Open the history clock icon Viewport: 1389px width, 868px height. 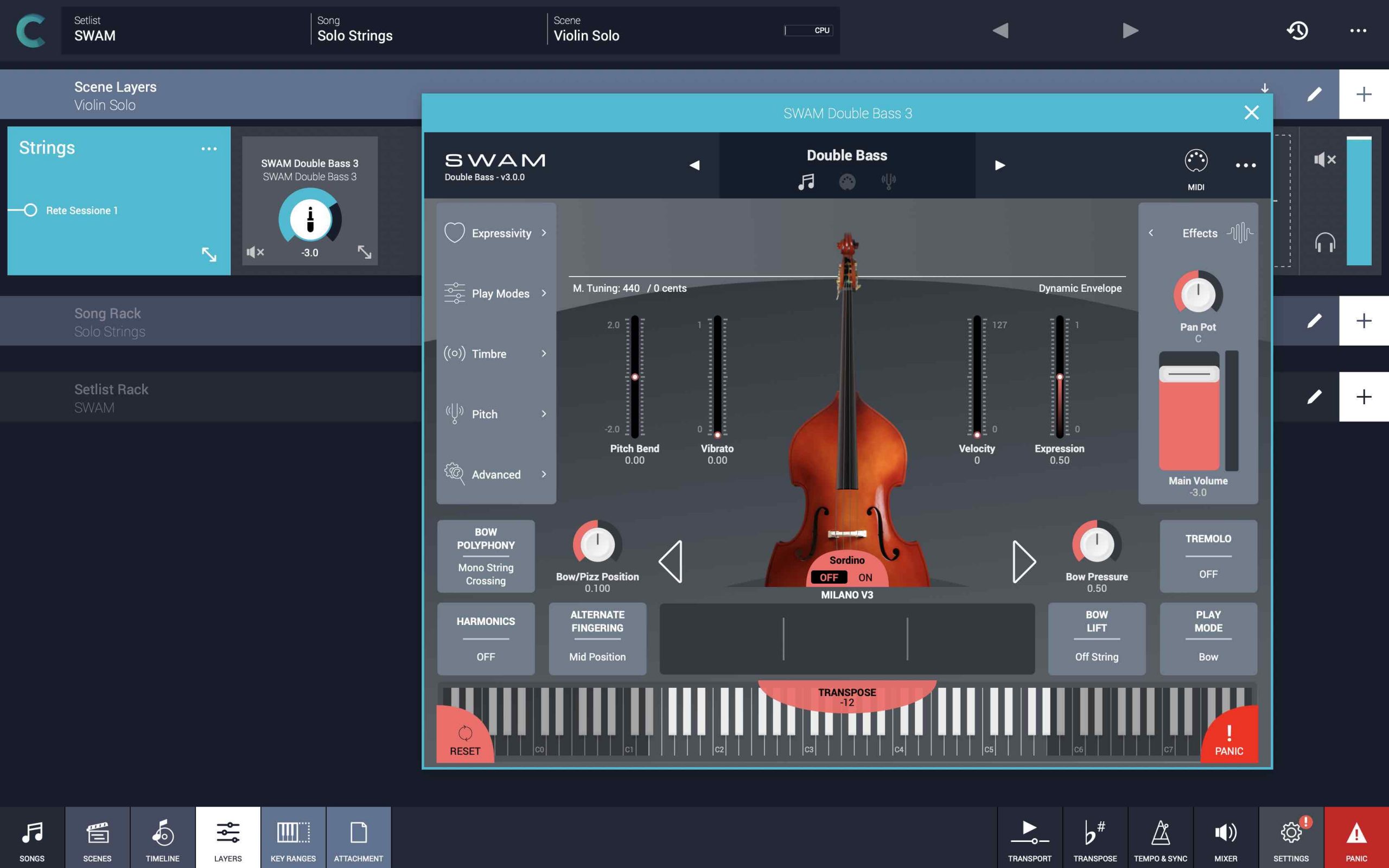[x=1297, y=30]
